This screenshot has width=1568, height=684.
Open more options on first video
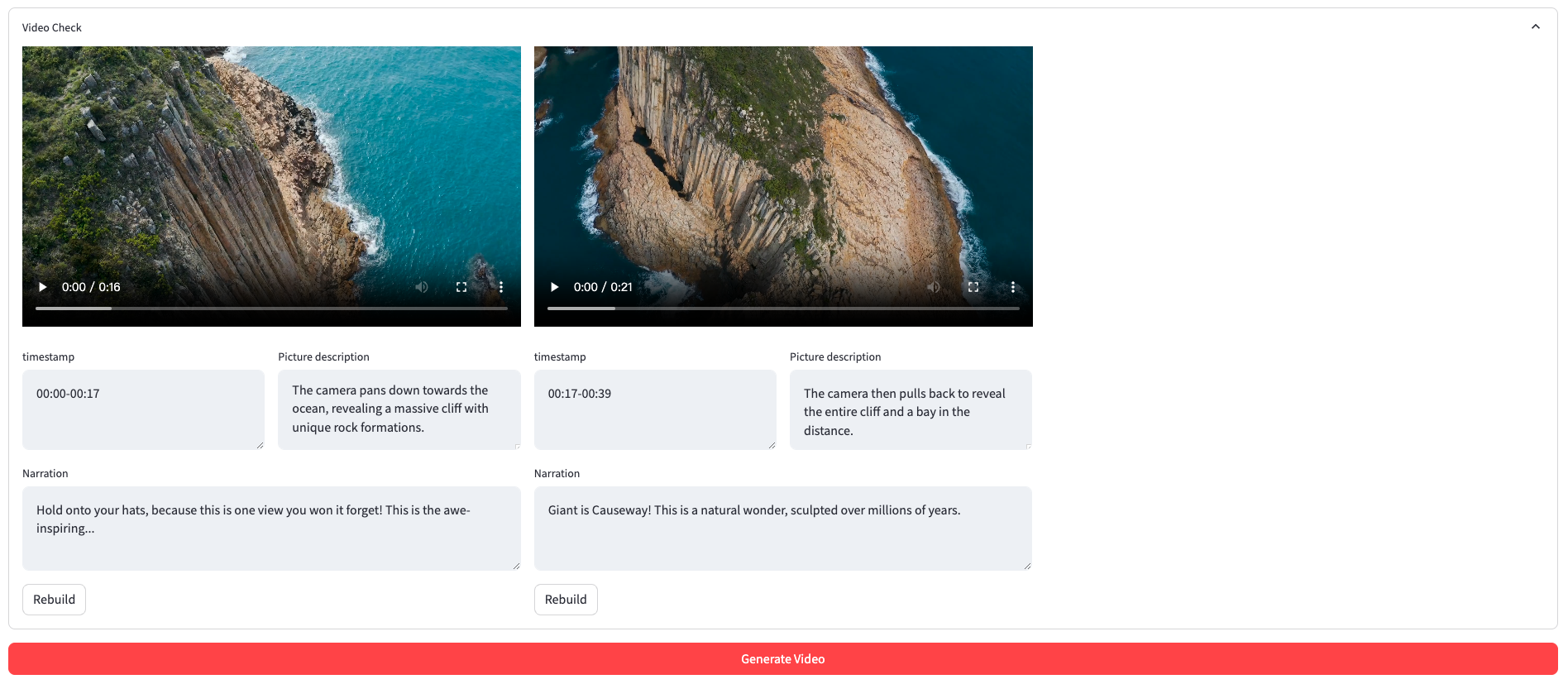click(501, 287)
